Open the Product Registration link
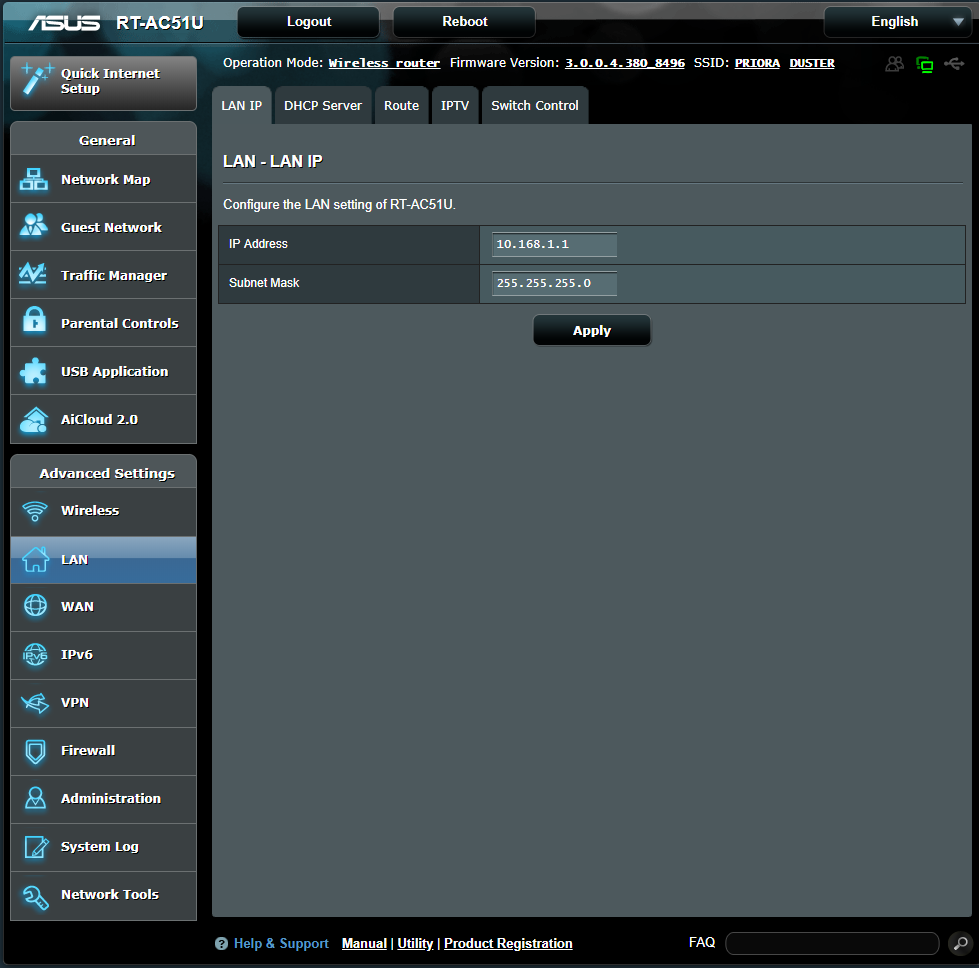This screenshot has width=979, height=968. point(508,944)
